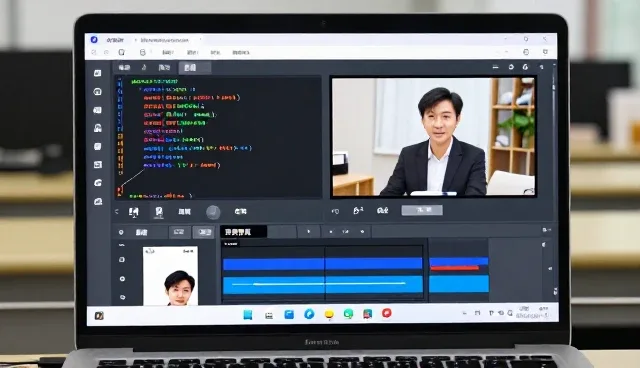Collapse toolbar using left chevron below code editor
This screenshot has height=368, width=640.
[117, 211]
